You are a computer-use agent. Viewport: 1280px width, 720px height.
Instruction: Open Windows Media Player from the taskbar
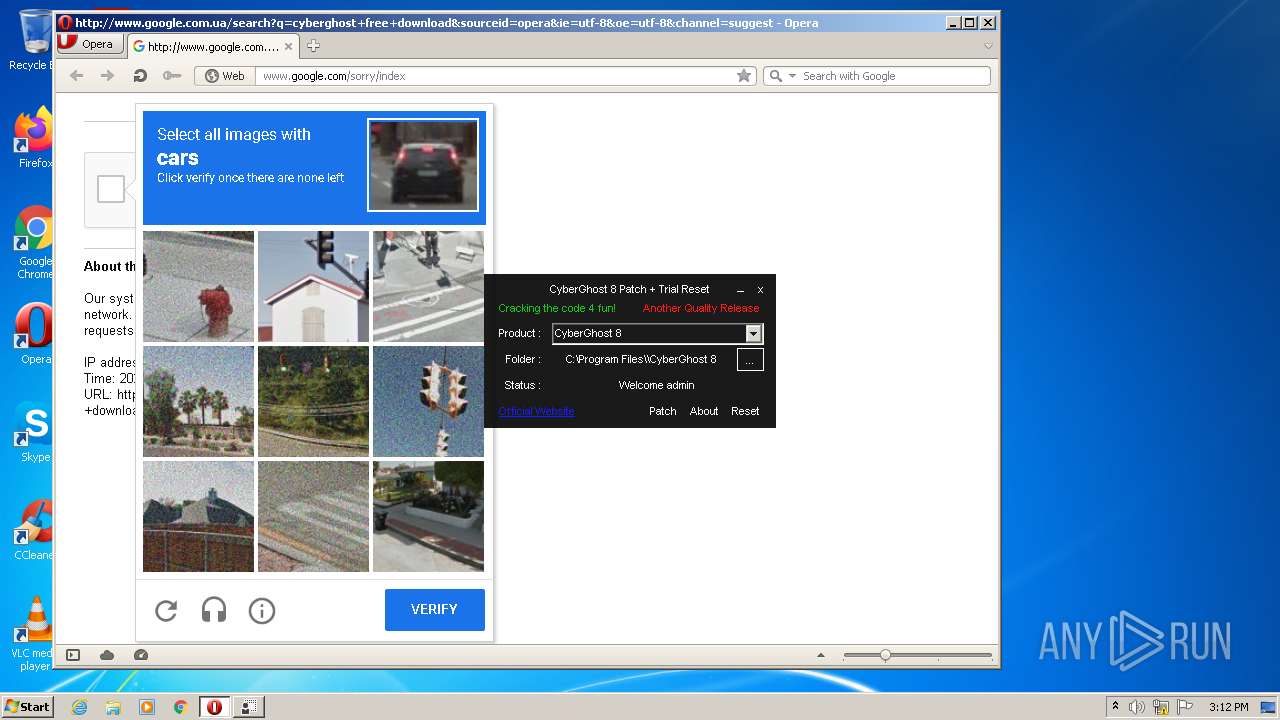tap(147, 707)
